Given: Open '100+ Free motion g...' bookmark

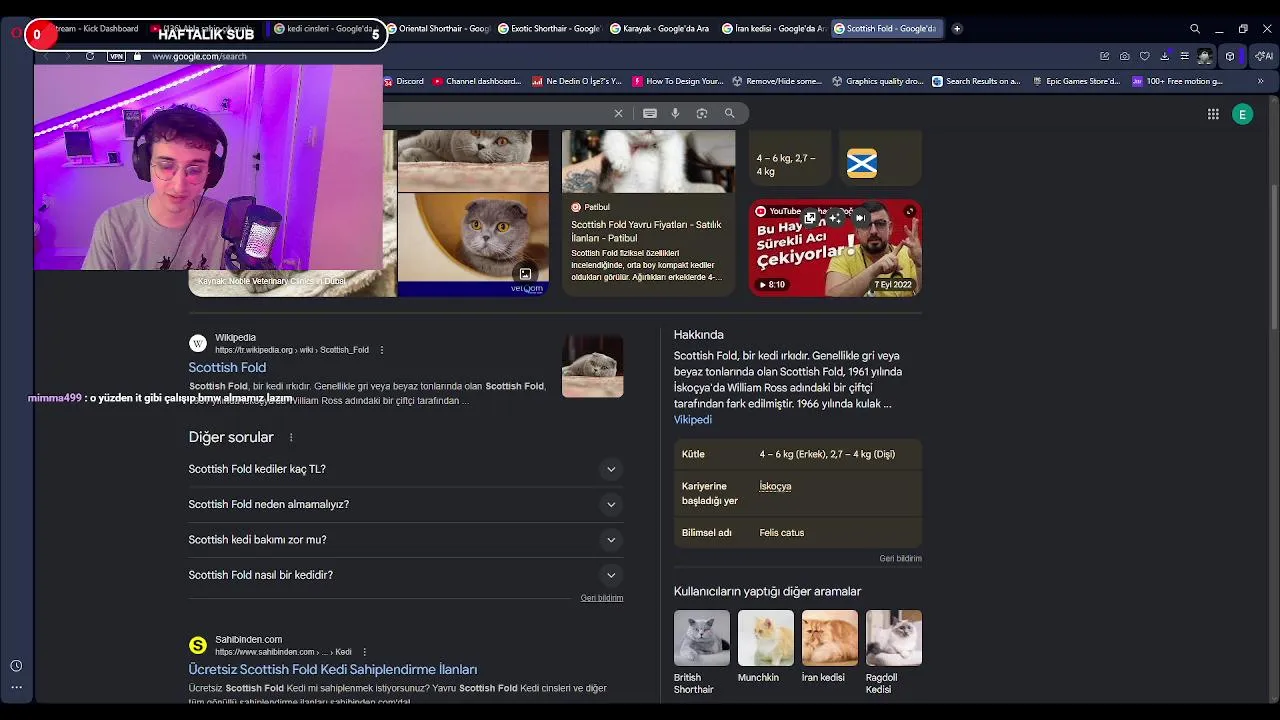Looking at the screenshot, I should 1177,81.
